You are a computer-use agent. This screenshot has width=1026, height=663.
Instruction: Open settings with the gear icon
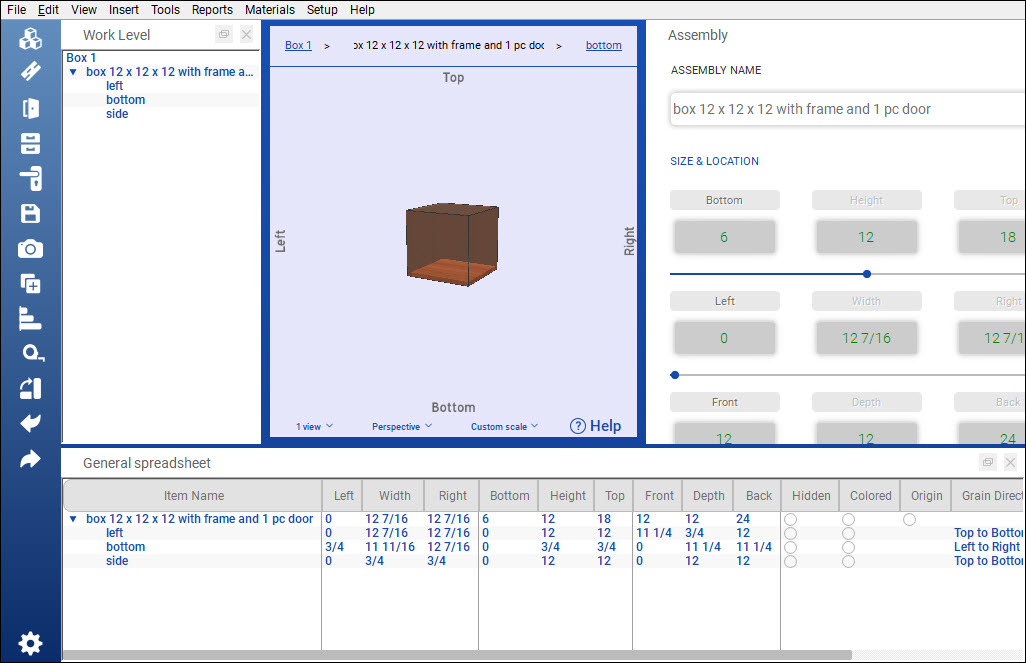coord(30,643)
